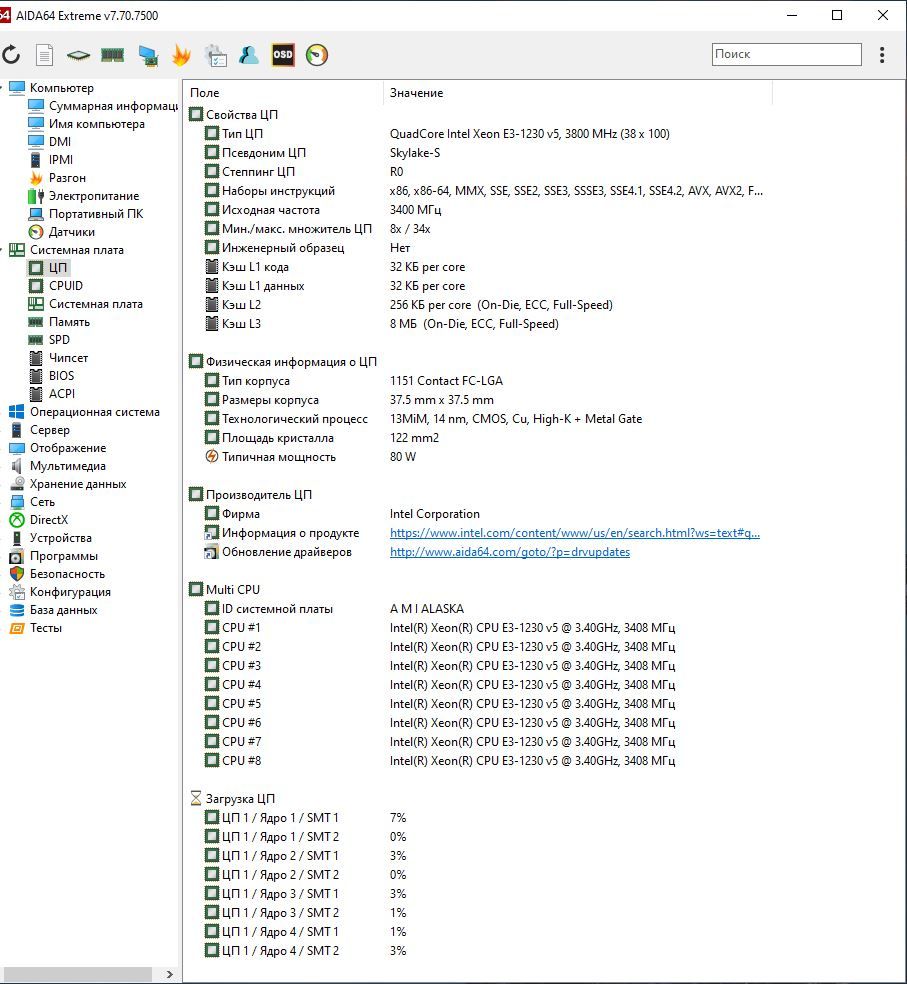
Task: Open the BIOS tree item
Action: click(x=62, y=375)
